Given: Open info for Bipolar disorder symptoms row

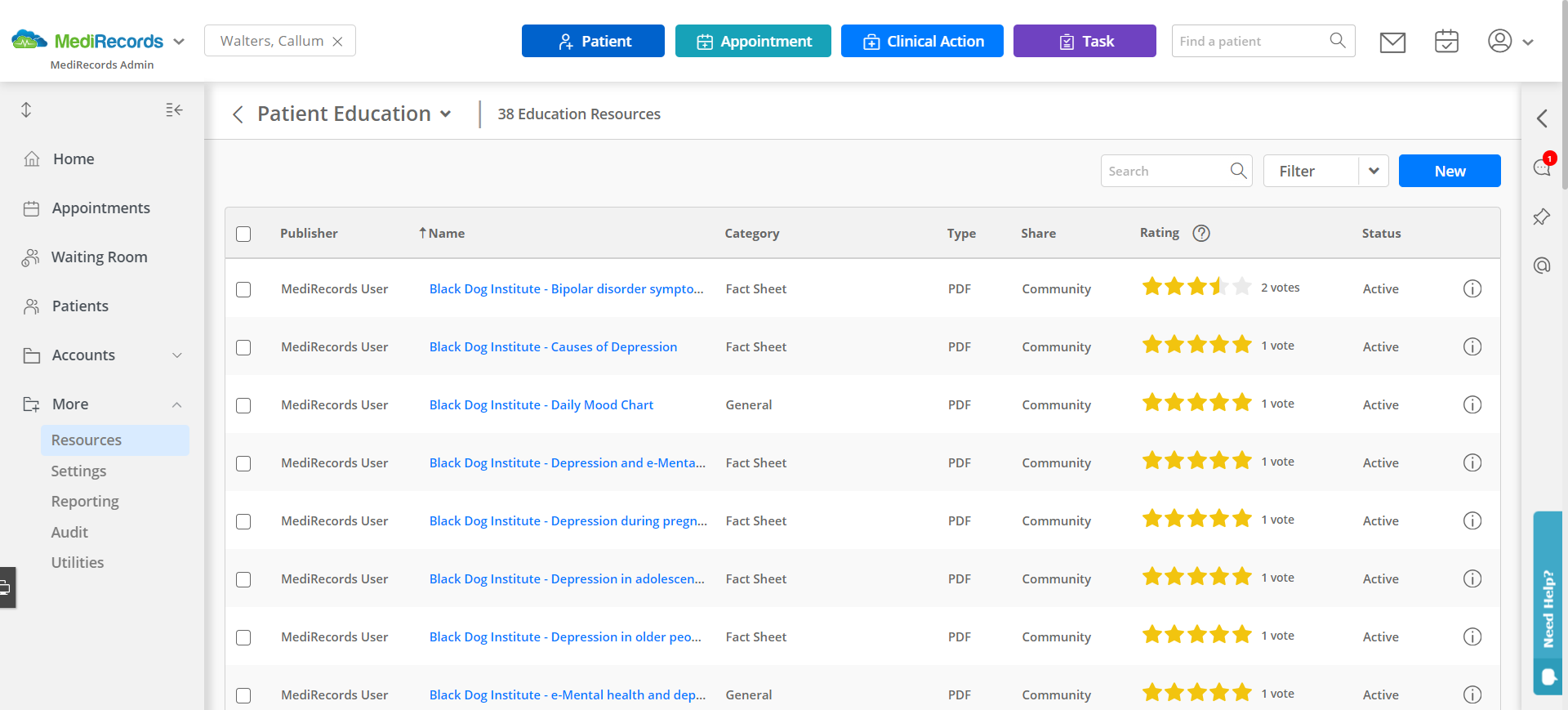Looking at the screenshot, I should pyautogui.click(x=1472, y=288).
